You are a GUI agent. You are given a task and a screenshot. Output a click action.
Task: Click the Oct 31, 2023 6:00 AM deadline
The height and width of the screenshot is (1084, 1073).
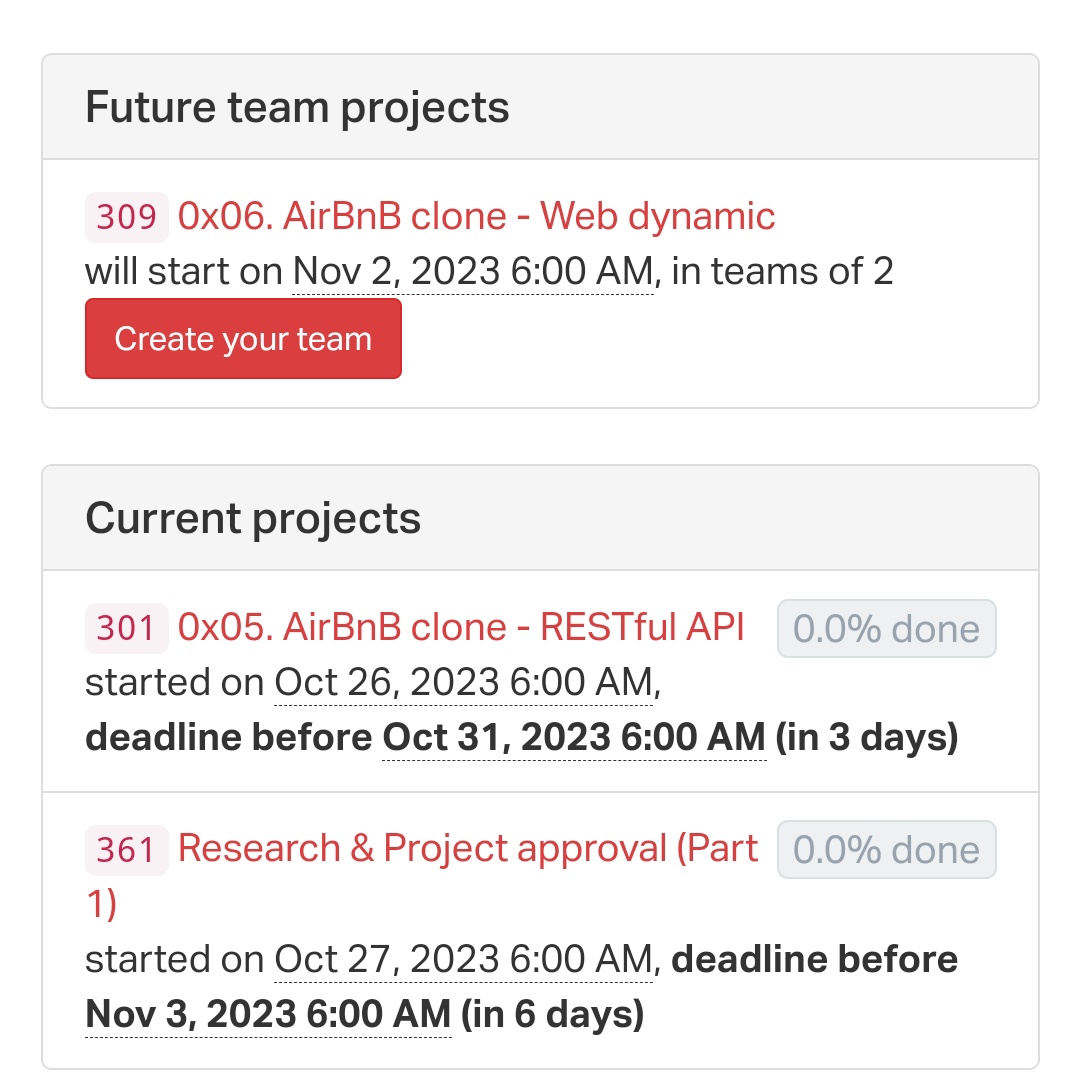point(574,738)
